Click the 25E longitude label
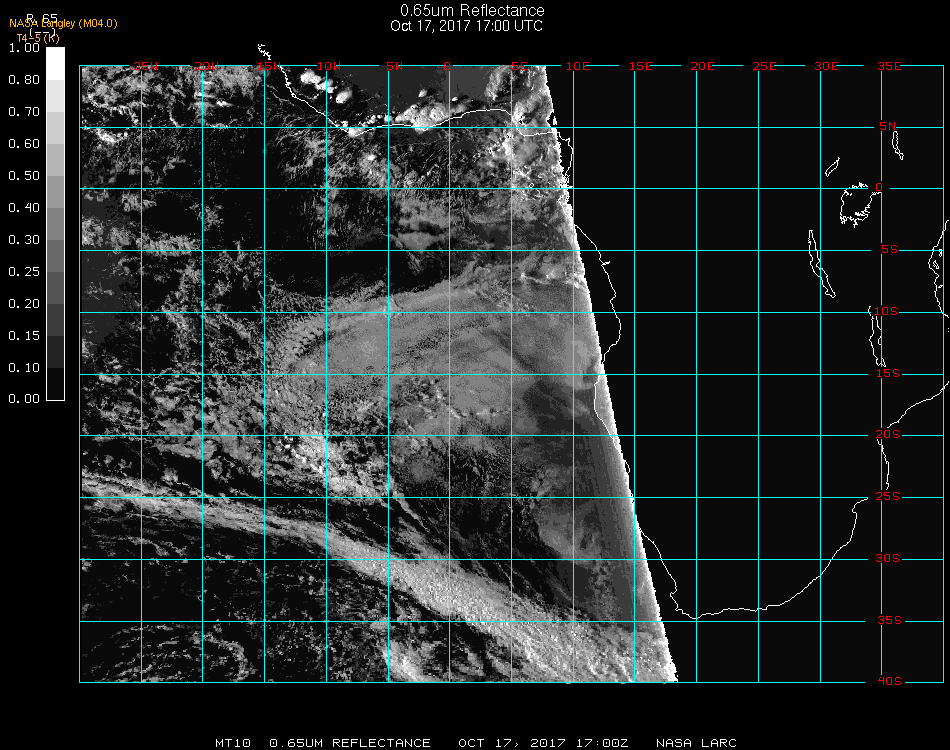Image resolution: width=950 pixels, height=750 pixels. point(764,66)
